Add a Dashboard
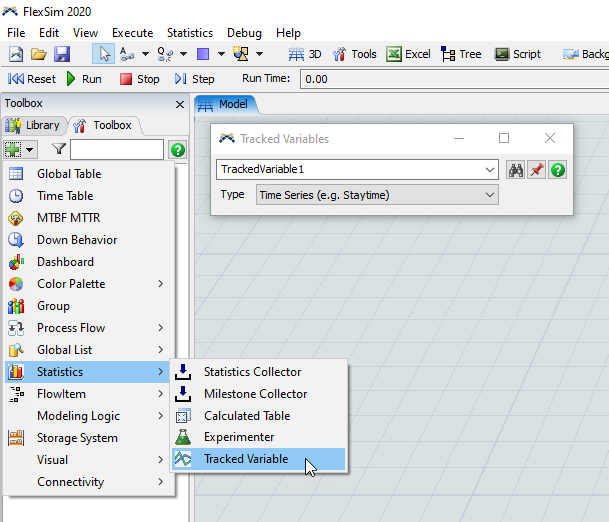This screenshot has height=522, width=609. 88,262
